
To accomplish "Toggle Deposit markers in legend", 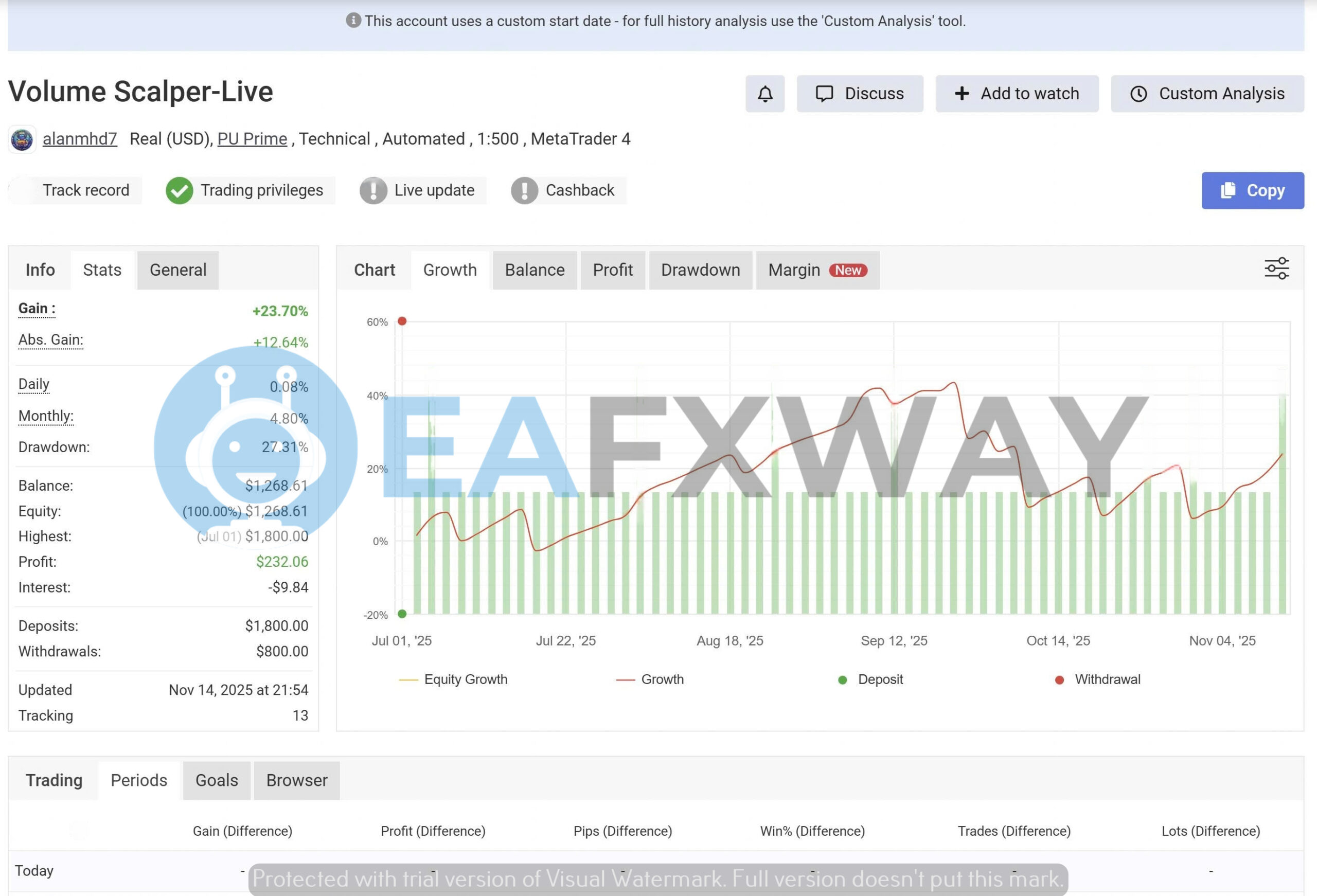I will (x=870, y=679).
